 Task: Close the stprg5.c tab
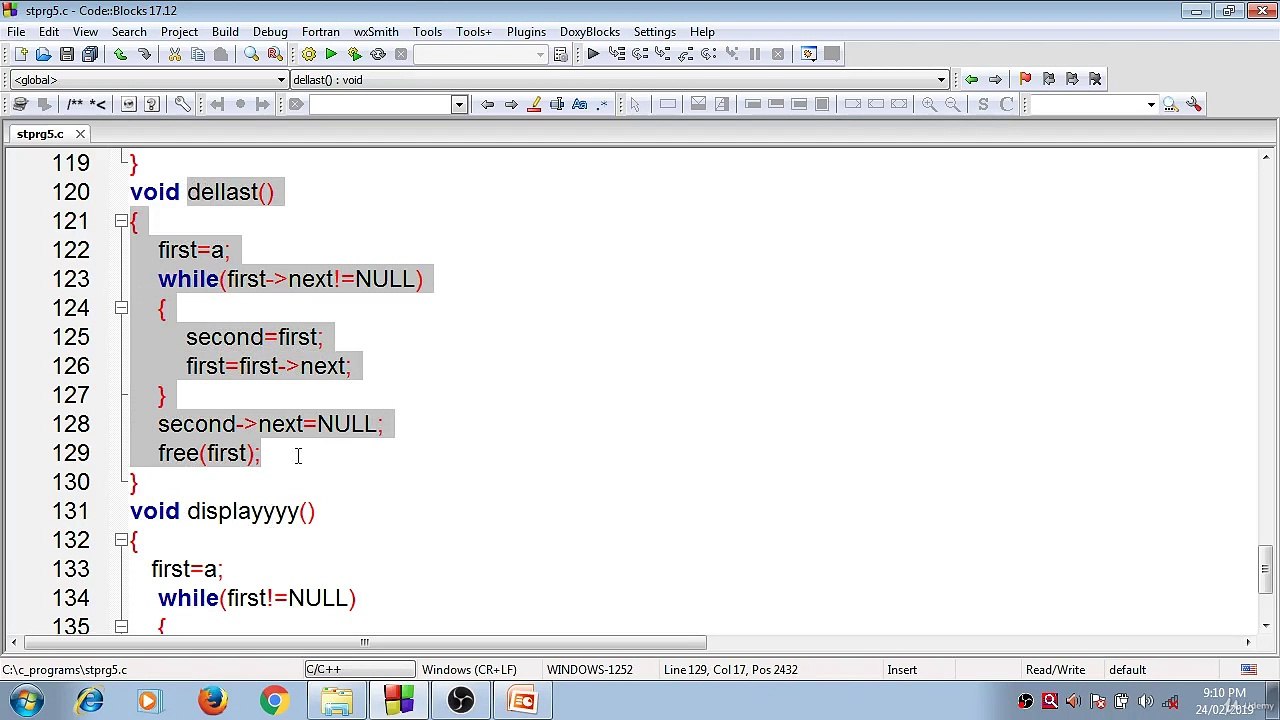(80, 134)
